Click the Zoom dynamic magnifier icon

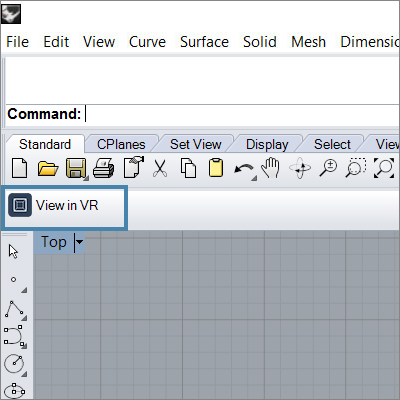[x=328, y=168]
